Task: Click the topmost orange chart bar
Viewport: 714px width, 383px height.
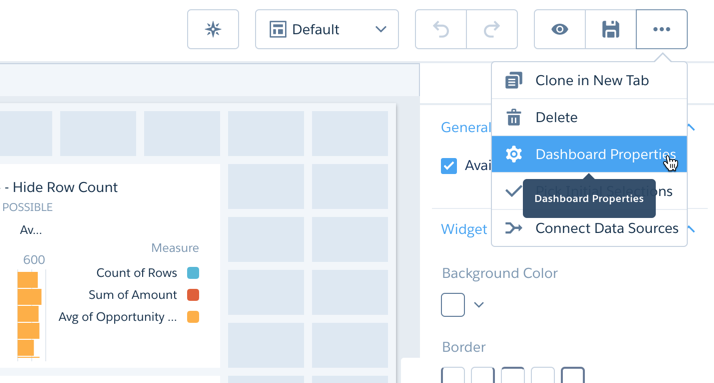Action: point(28,280)
